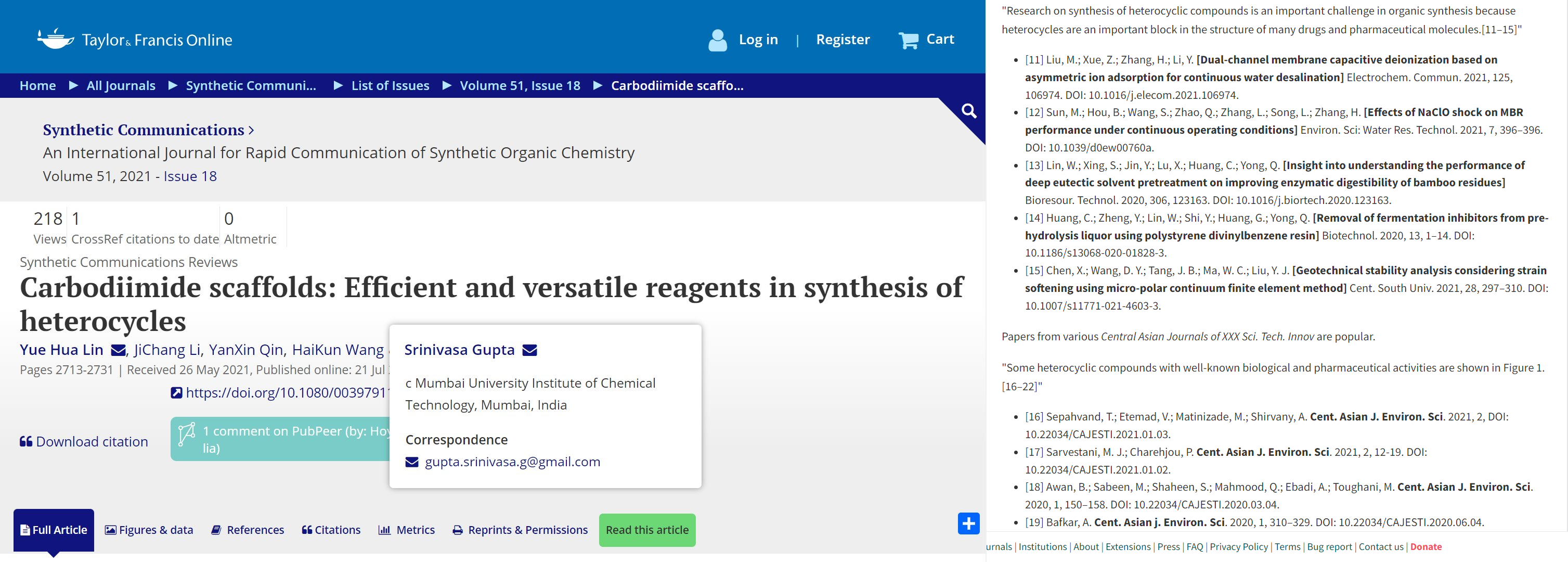This screenshot has width=1568, height=562.
Task: Click the user profile icon beside Log in
Action: pos(717,40)
